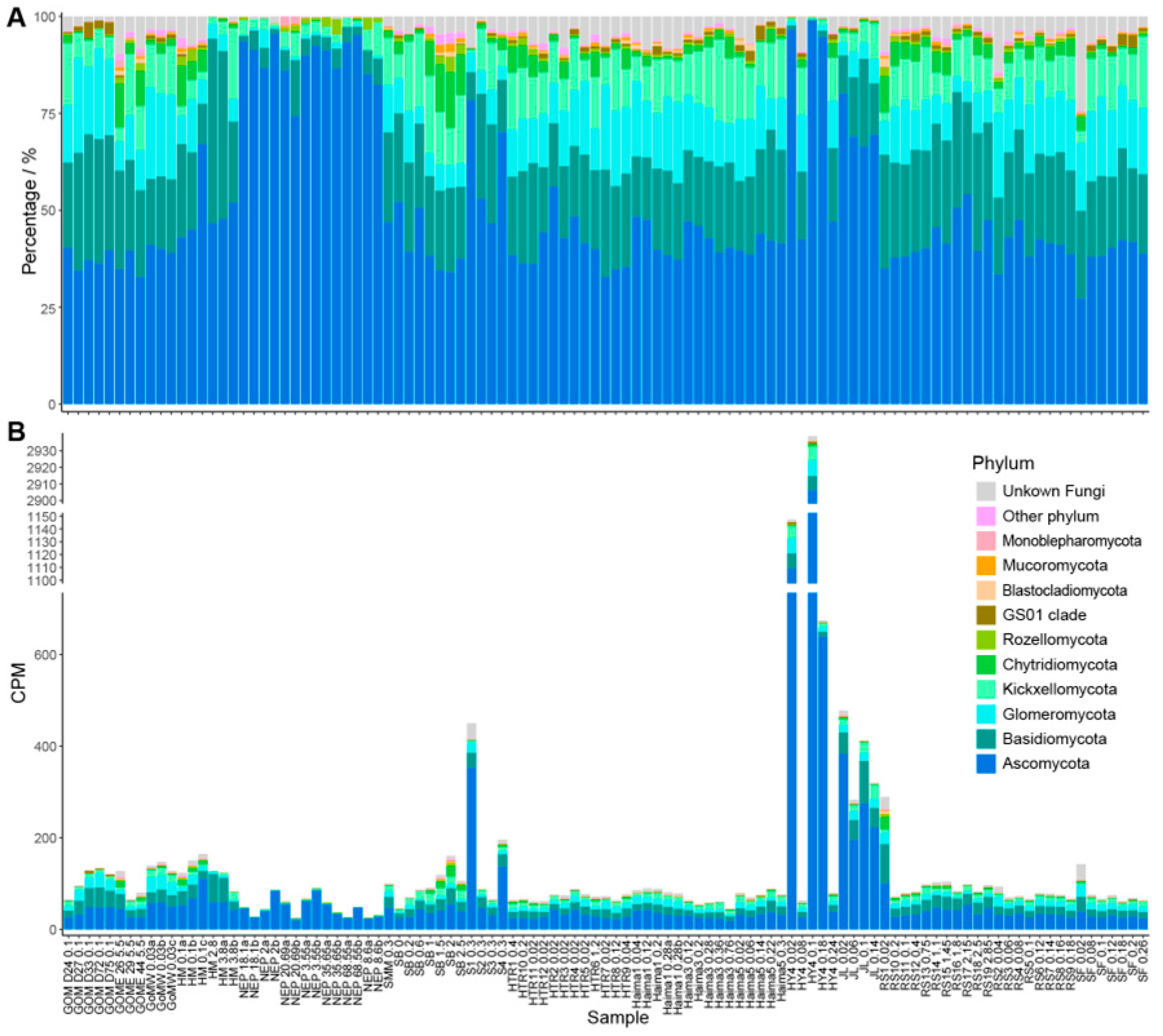1163x1036 pixels.
Task: Select the Chytridiomycota green legend swatch
Action: point(985,665)
